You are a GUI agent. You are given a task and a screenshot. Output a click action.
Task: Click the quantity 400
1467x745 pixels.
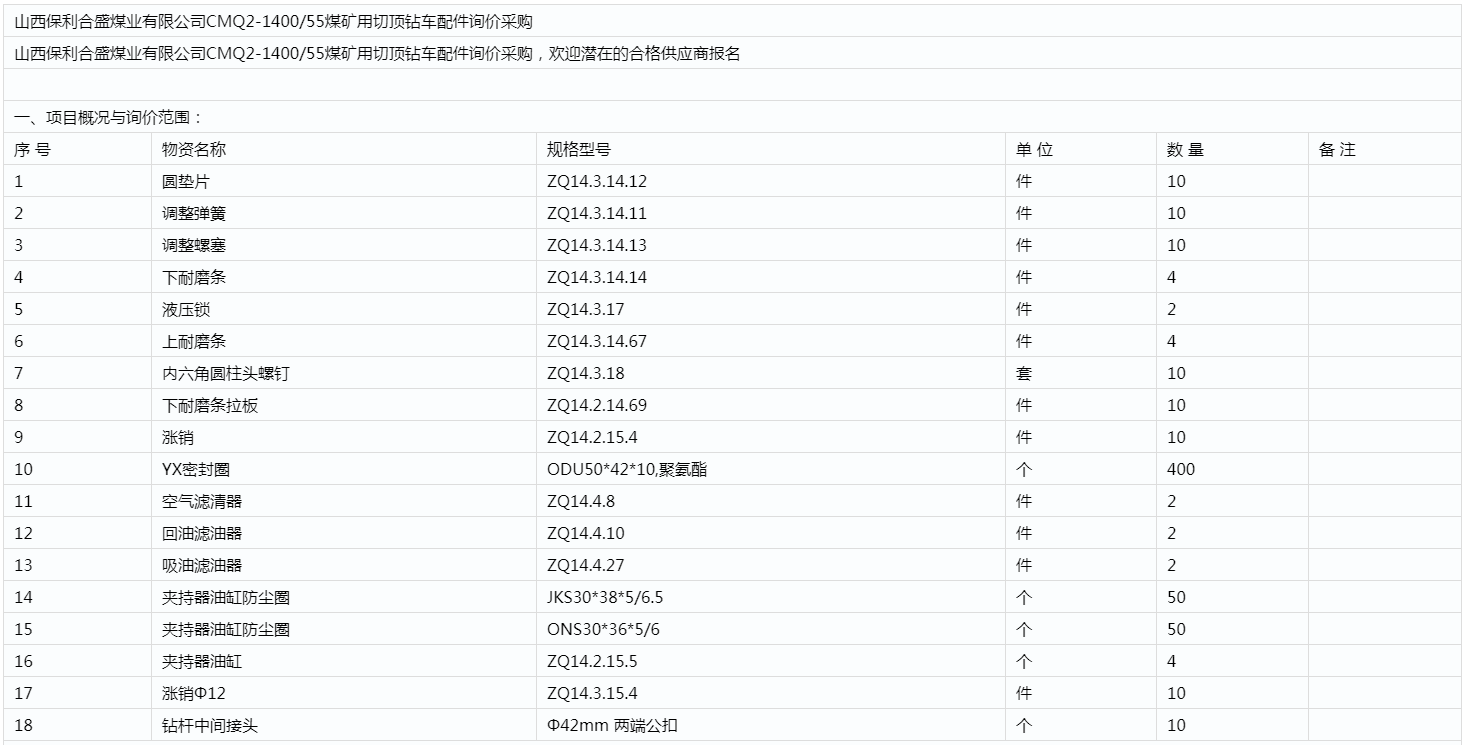[x=1181, y=470]
